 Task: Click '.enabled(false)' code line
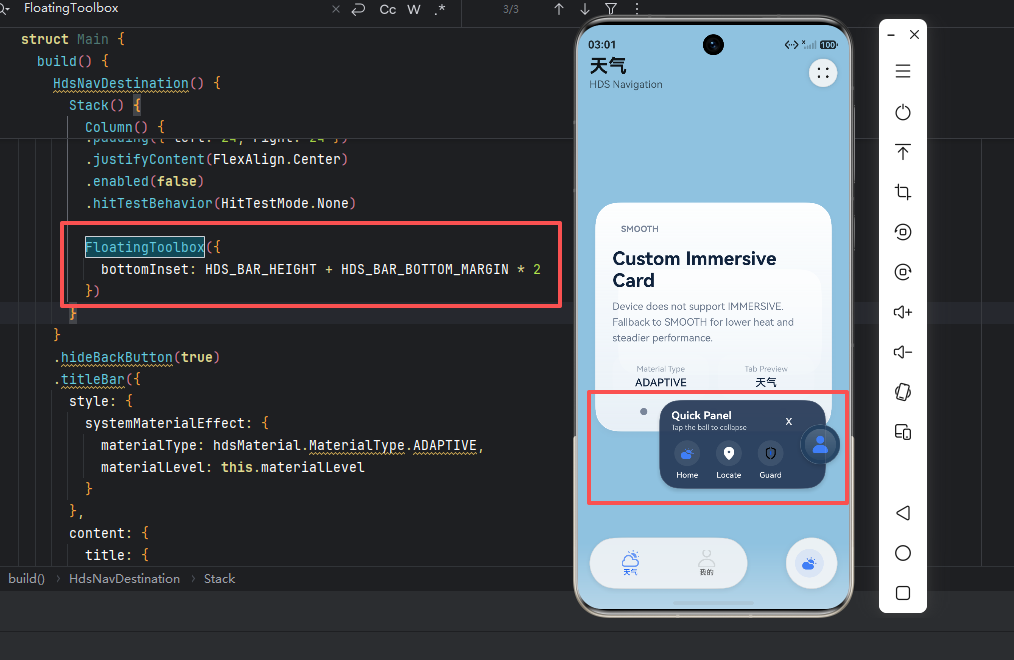[145, 181]
